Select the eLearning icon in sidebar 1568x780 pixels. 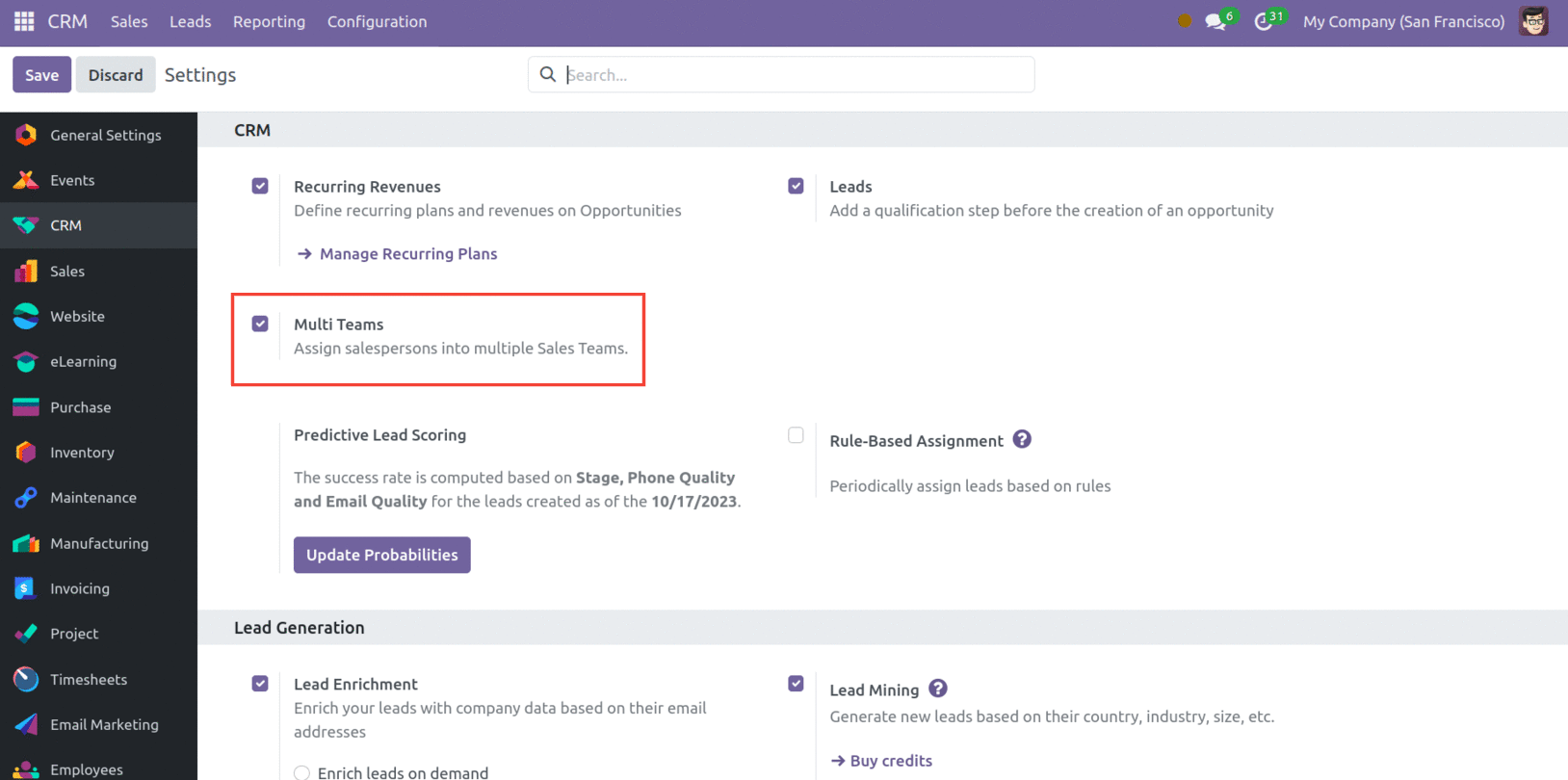point(26,361)
